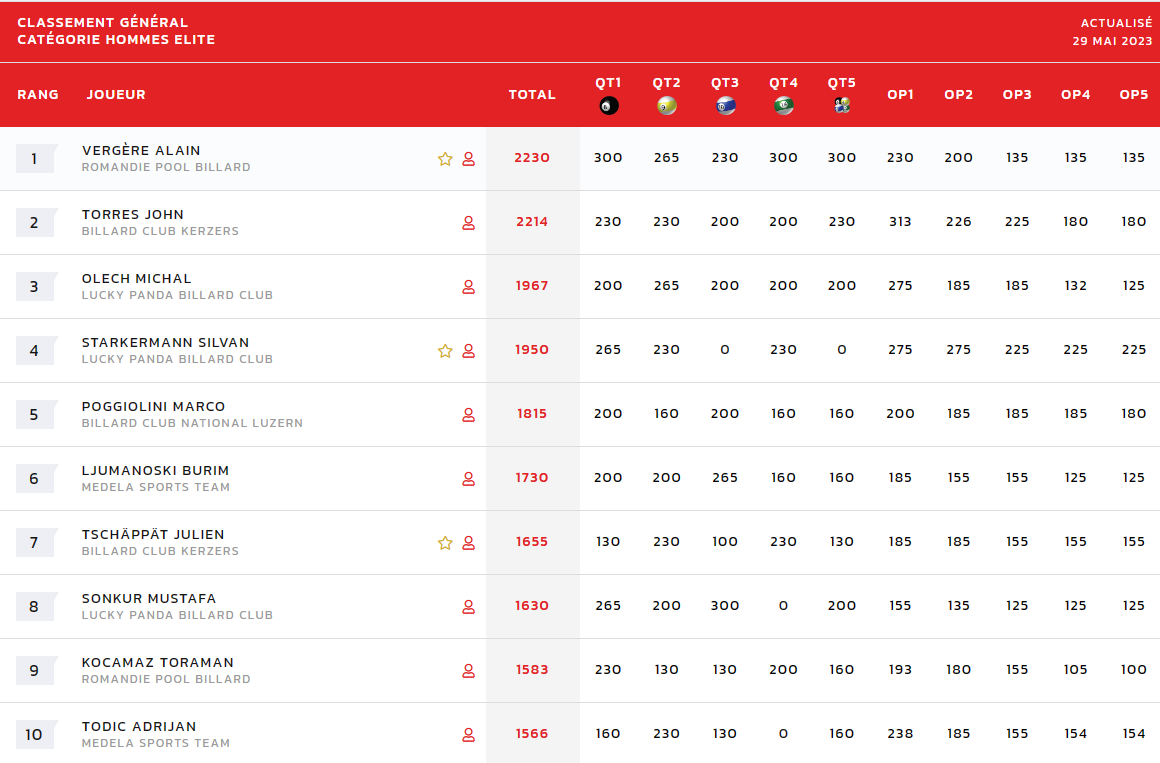Toggle the star beside Tschäppät Julien
Image resolution: width=1160 pixels, height=763 pixels.
coord(445,543)
